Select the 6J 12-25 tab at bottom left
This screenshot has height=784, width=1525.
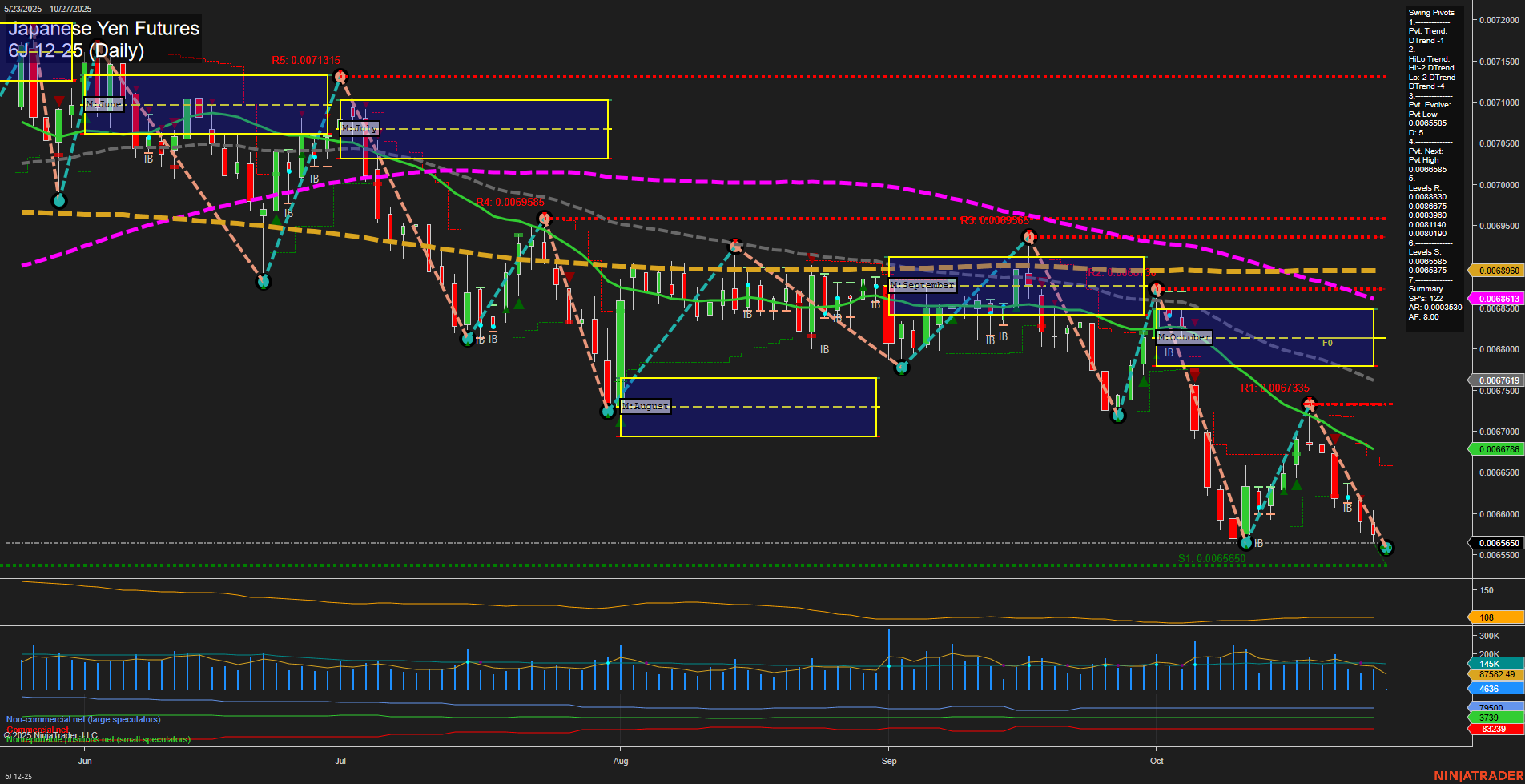click(18, 777)
